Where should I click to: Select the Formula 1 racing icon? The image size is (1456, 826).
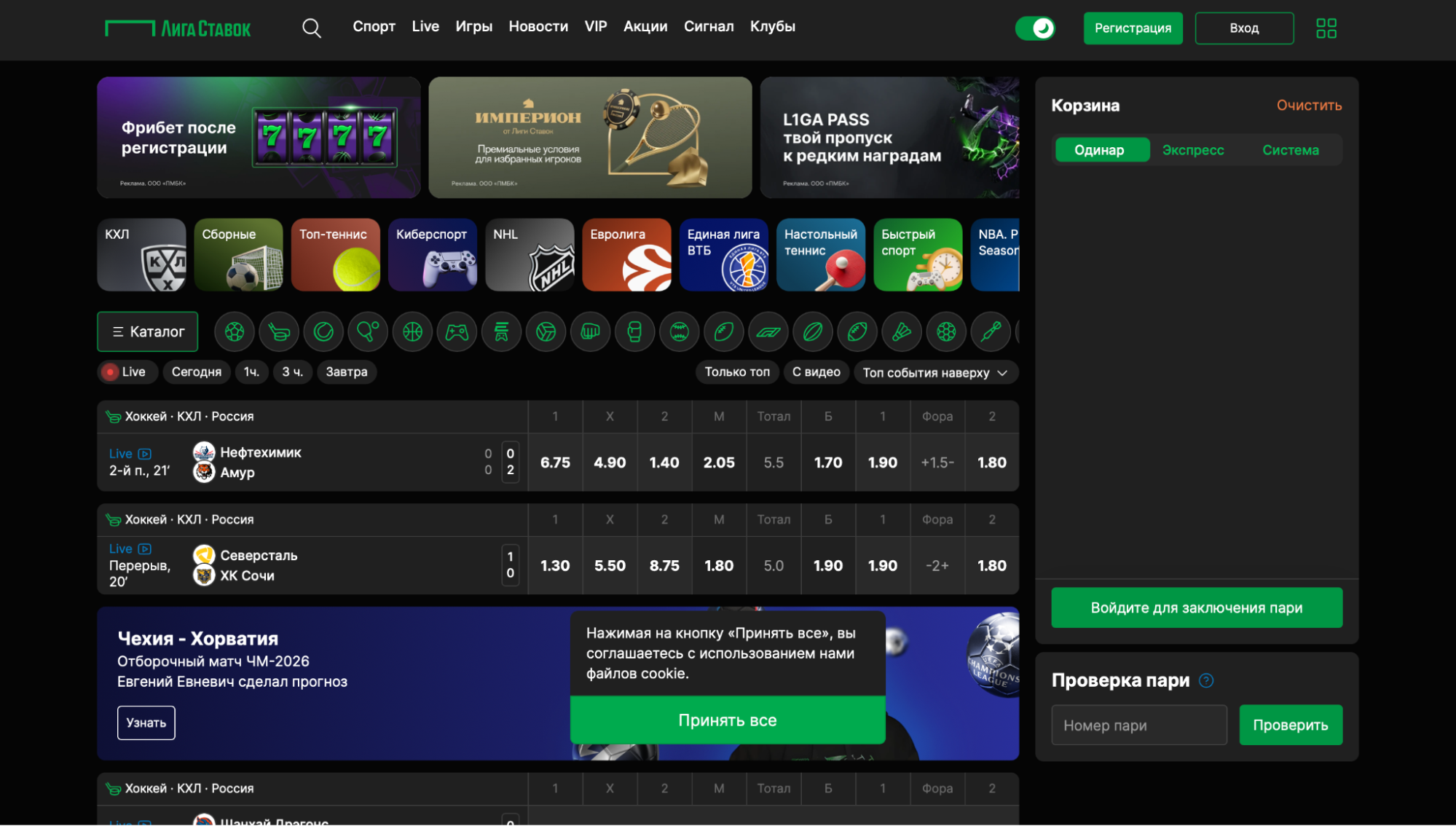tap(768, 332)
